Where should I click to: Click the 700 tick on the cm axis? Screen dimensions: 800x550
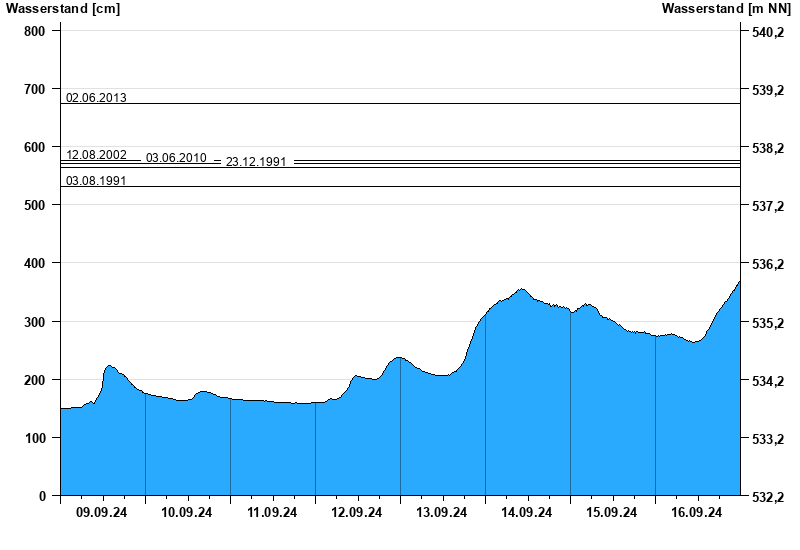[x=34, y=89]
